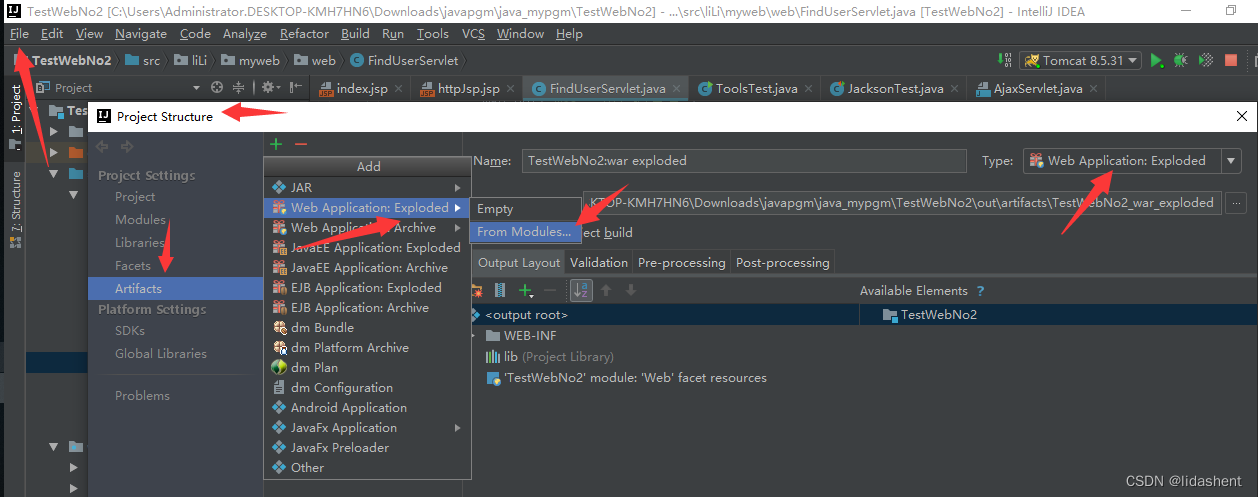Toggle sort elements by names and types
1258x497 pixels.
click(580, 291)
